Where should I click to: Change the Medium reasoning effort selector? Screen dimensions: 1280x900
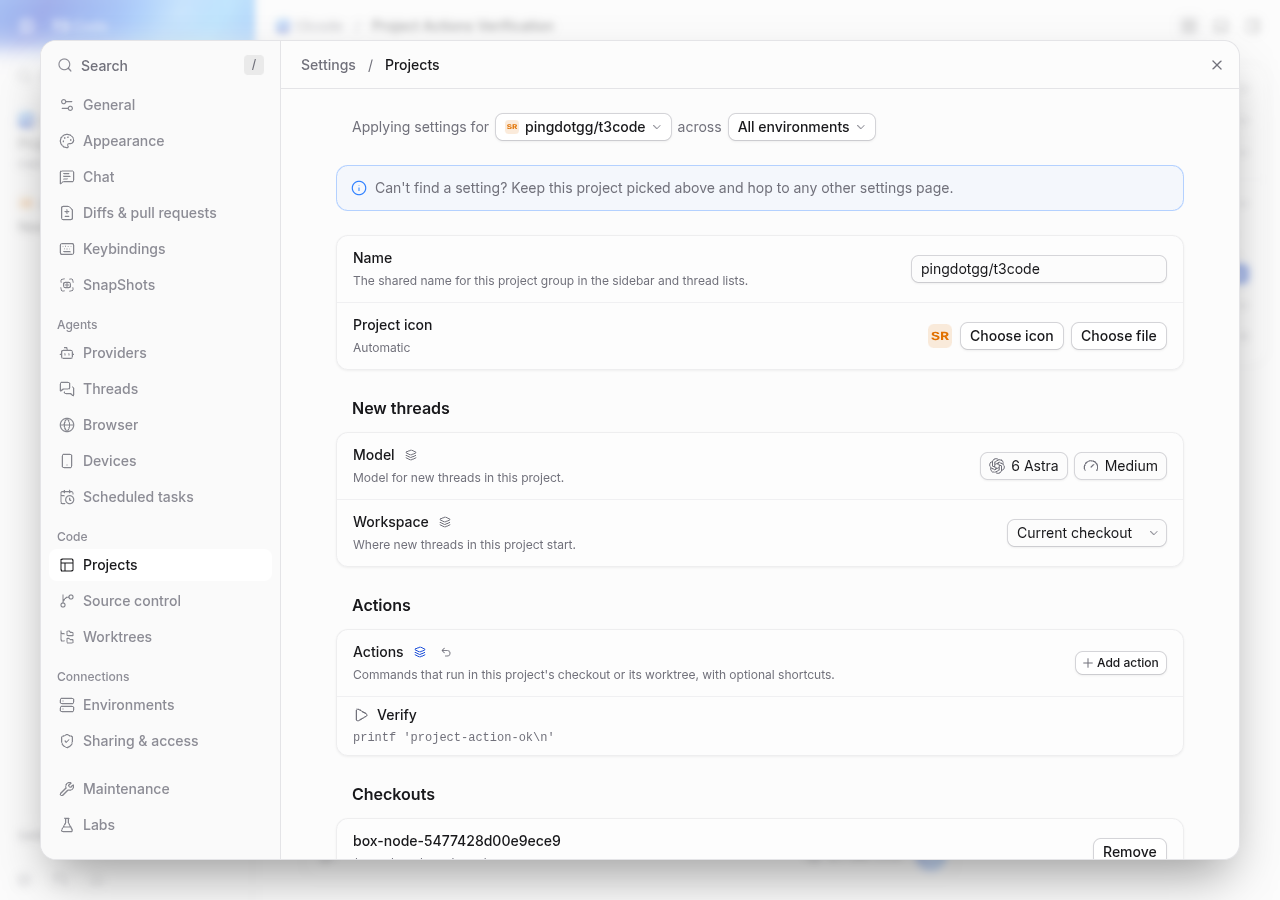1120,466
